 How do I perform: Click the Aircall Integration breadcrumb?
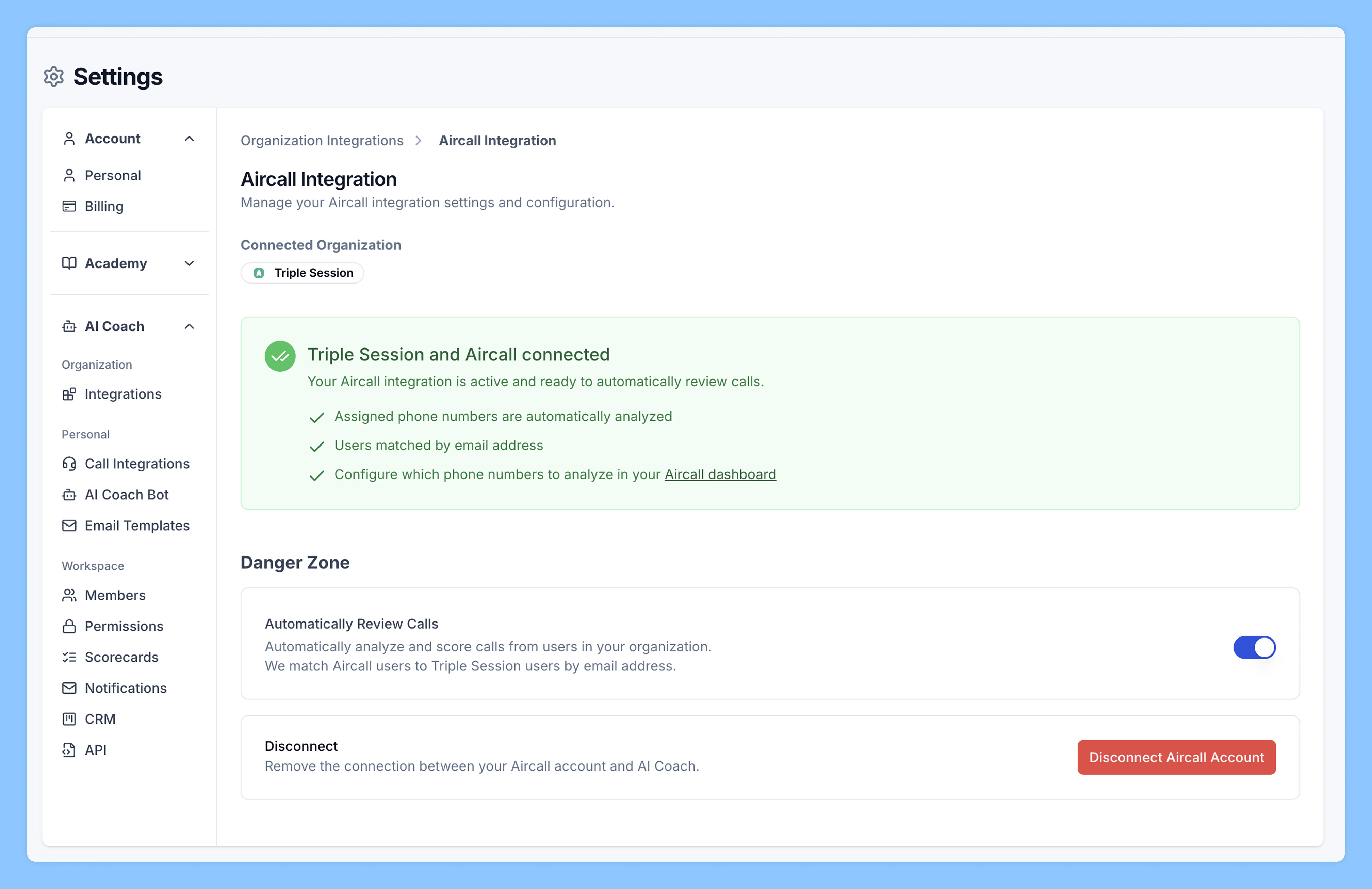[x=497, y=141]
